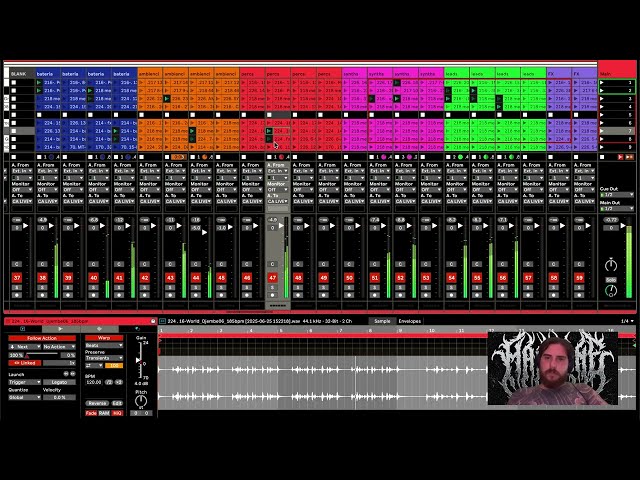640x480 pixels.
Task: Click the Pitch knob in clip view
Action: click(141, 401)
